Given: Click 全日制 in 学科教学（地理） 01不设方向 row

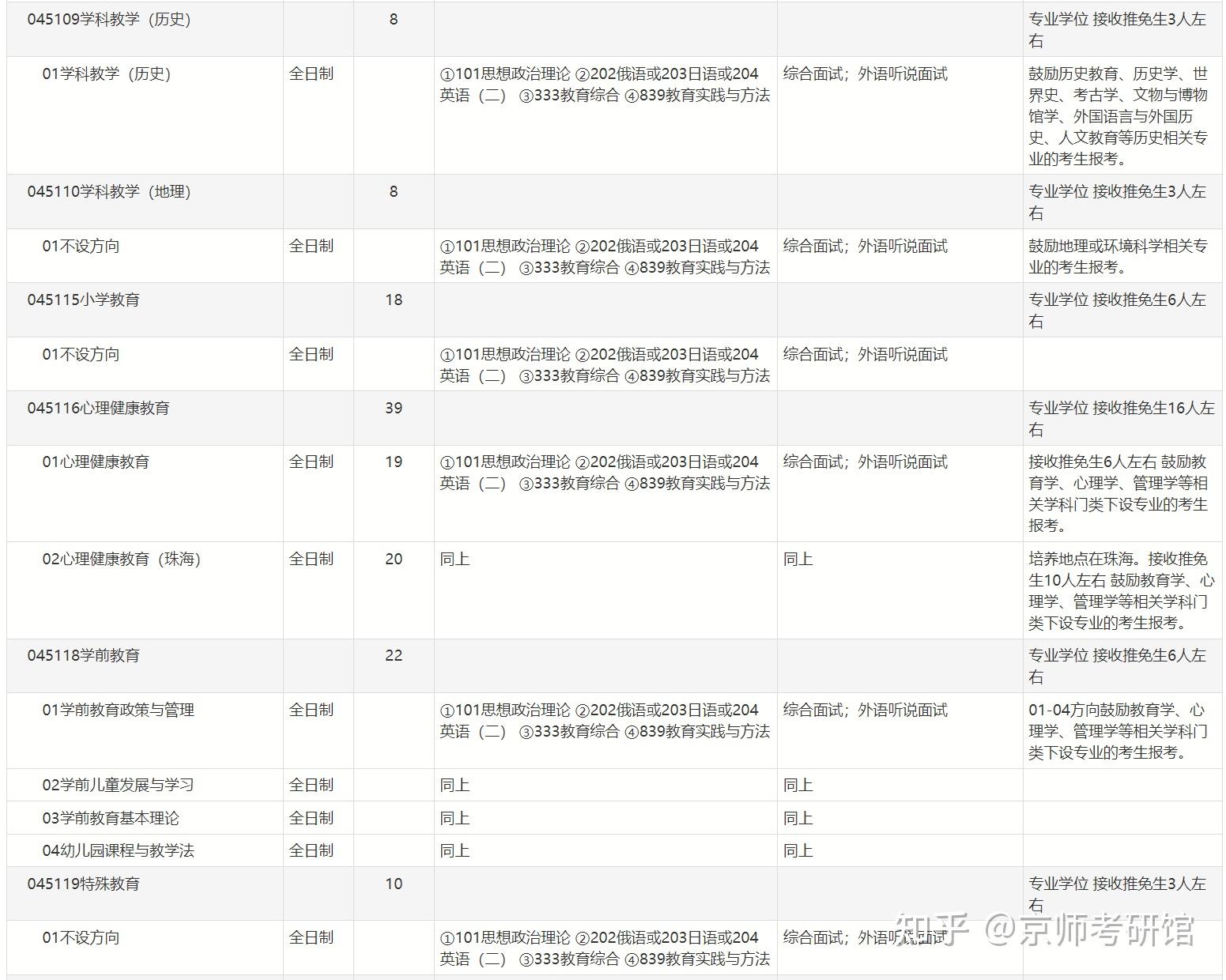Looking at the screenshot, I should point(311,247).
